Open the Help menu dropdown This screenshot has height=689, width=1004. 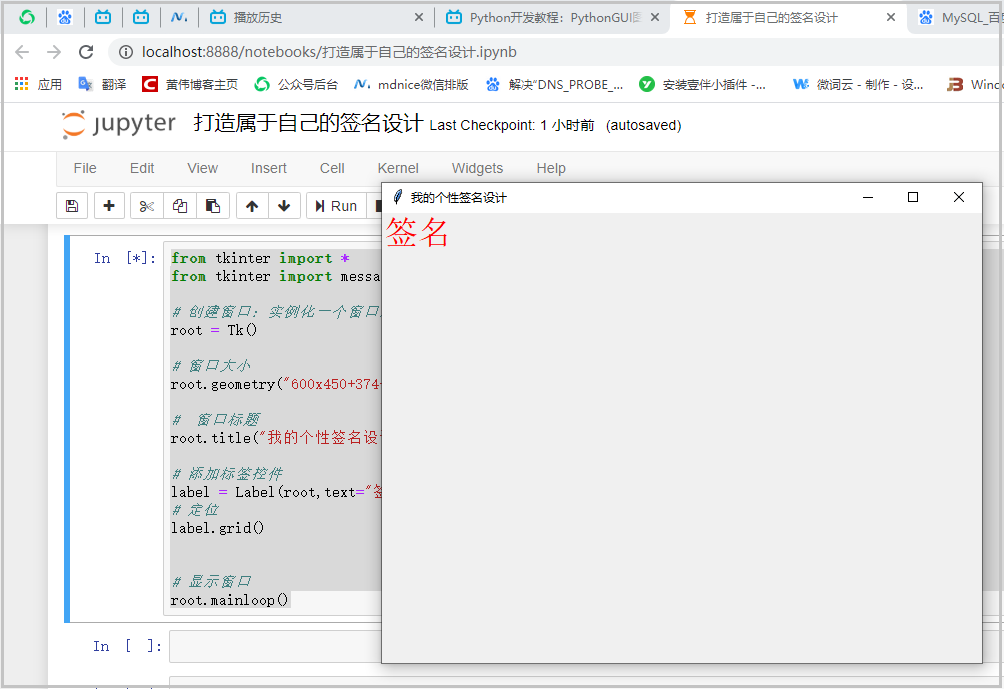[550, 168]
